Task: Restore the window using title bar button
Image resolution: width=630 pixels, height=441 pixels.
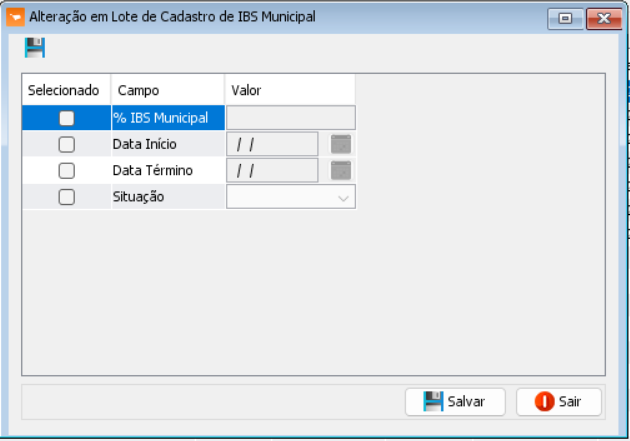Action: [x=565, y=17]
